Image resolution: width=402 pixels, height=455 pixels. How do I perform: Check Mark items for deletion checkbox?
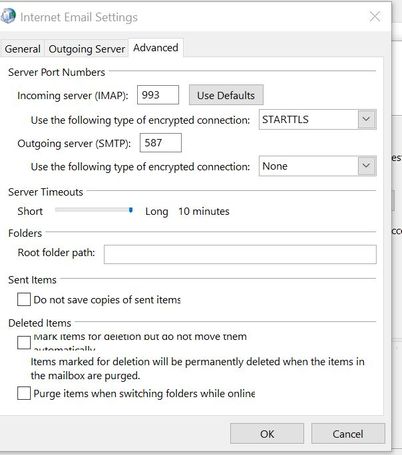[24, 342]
